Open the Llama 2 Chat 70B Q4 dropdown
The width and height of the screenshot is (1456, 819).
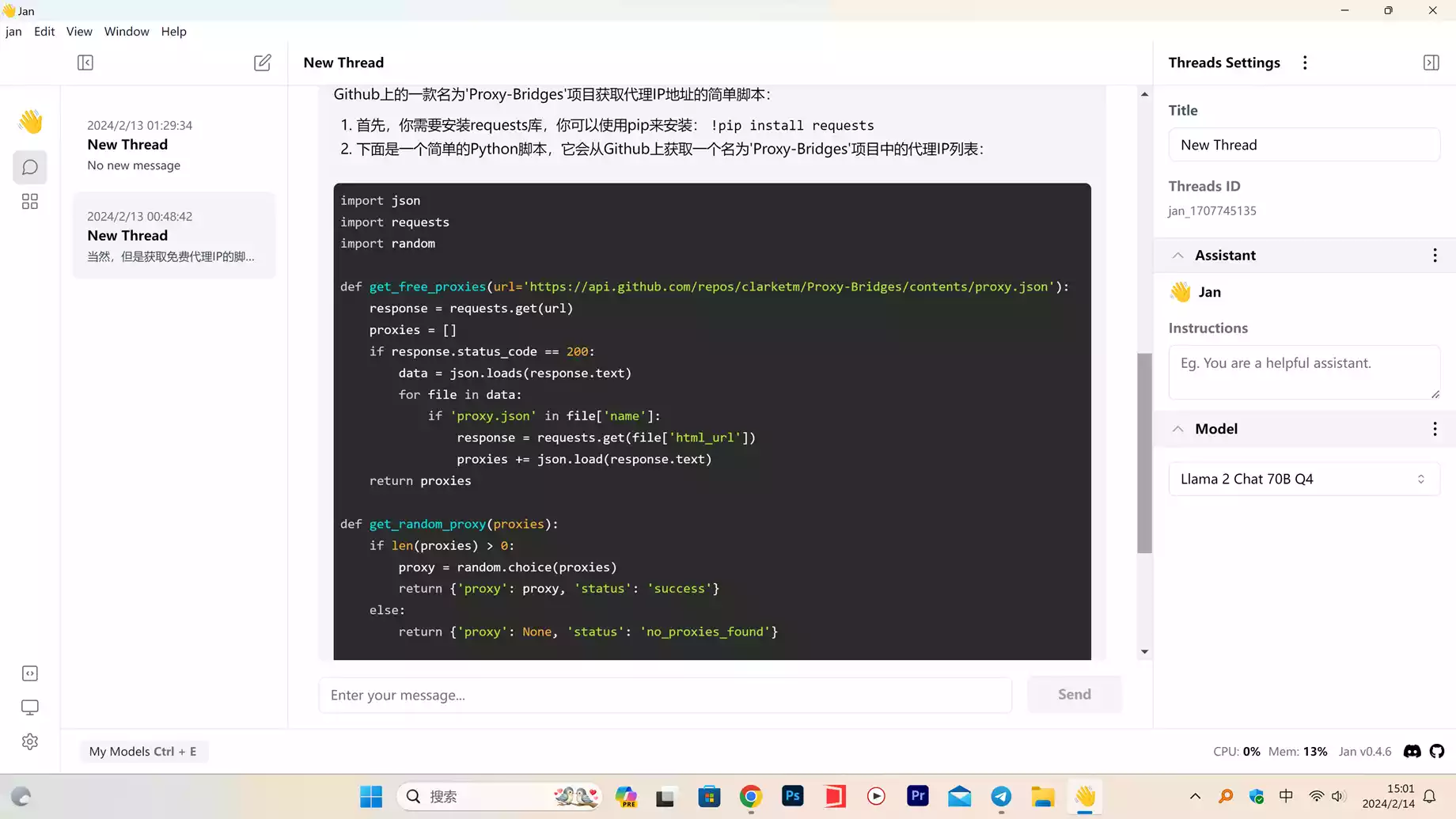1303,479
